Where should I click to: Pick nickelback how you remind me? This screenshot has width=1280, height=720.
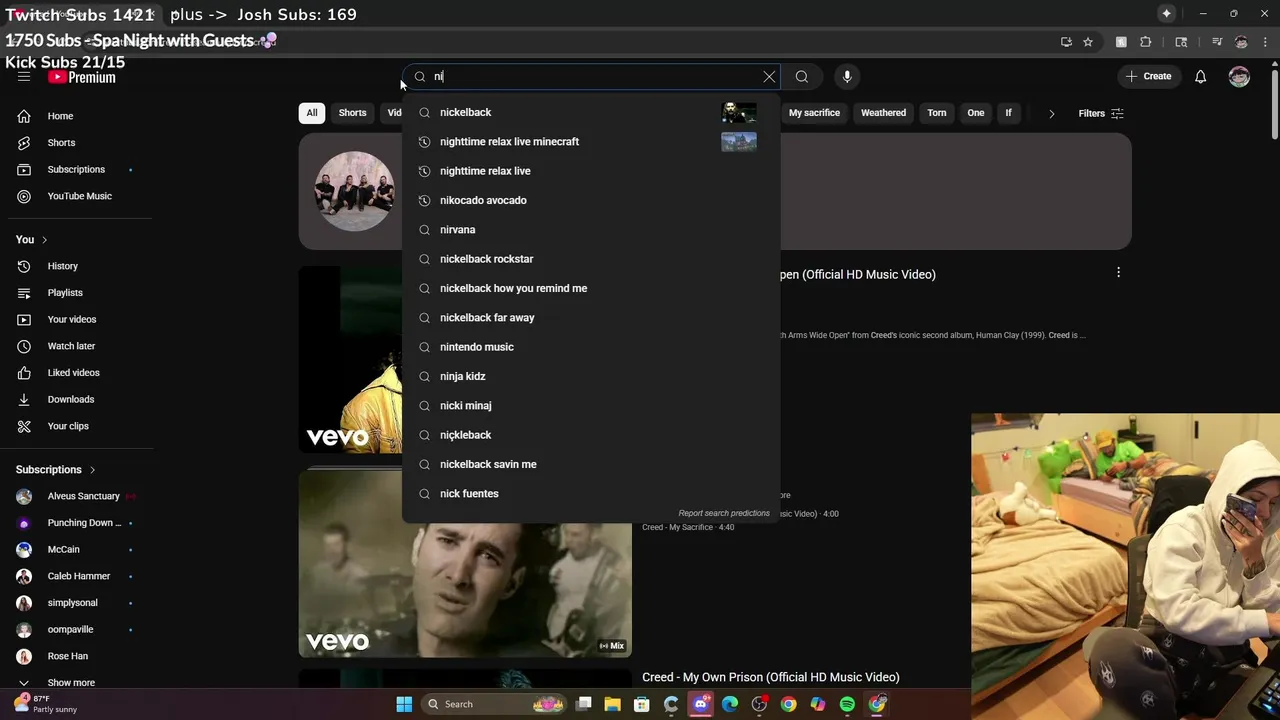click(591, 288)
